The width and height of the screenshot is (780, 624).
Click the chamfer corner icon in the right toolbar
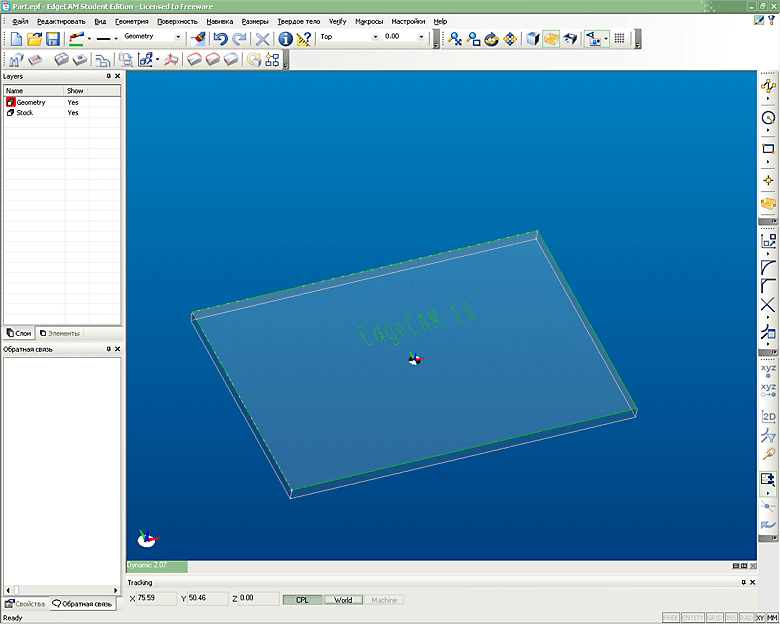pyautogui.click(x=768, y=286)
